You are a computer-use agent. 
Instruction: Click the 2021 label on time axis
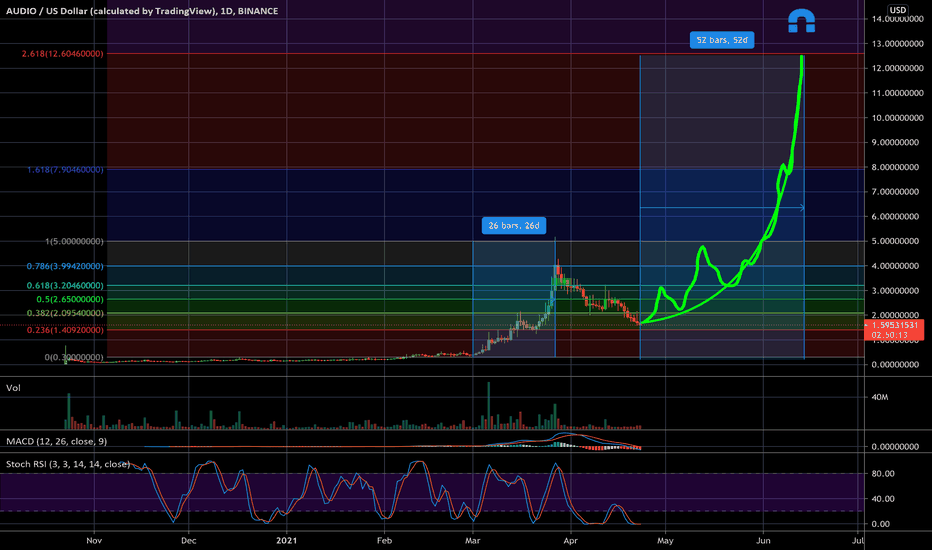point(286,540)
